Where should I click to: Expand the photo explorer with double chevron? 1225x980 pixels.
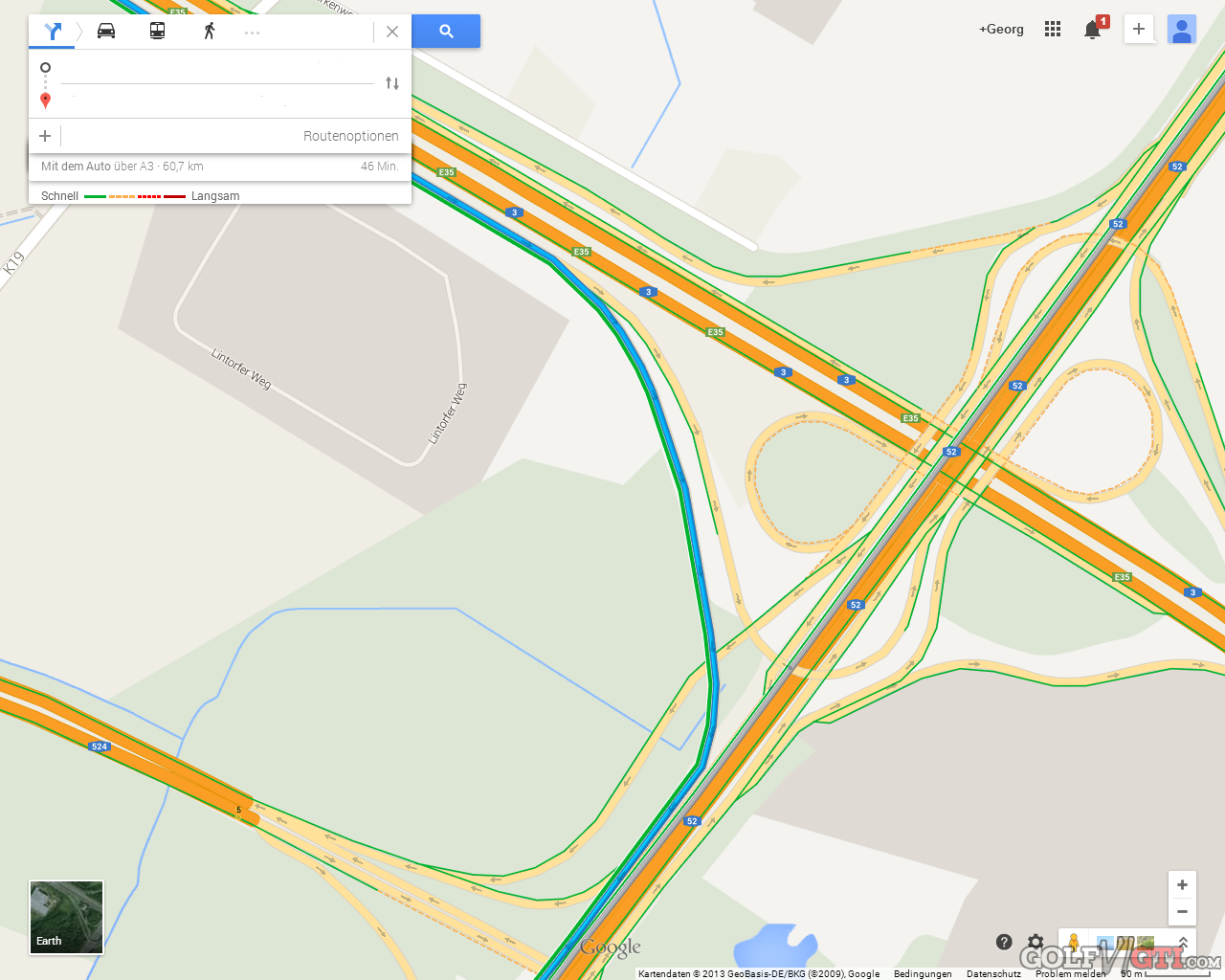click(x=1184, y=944)
